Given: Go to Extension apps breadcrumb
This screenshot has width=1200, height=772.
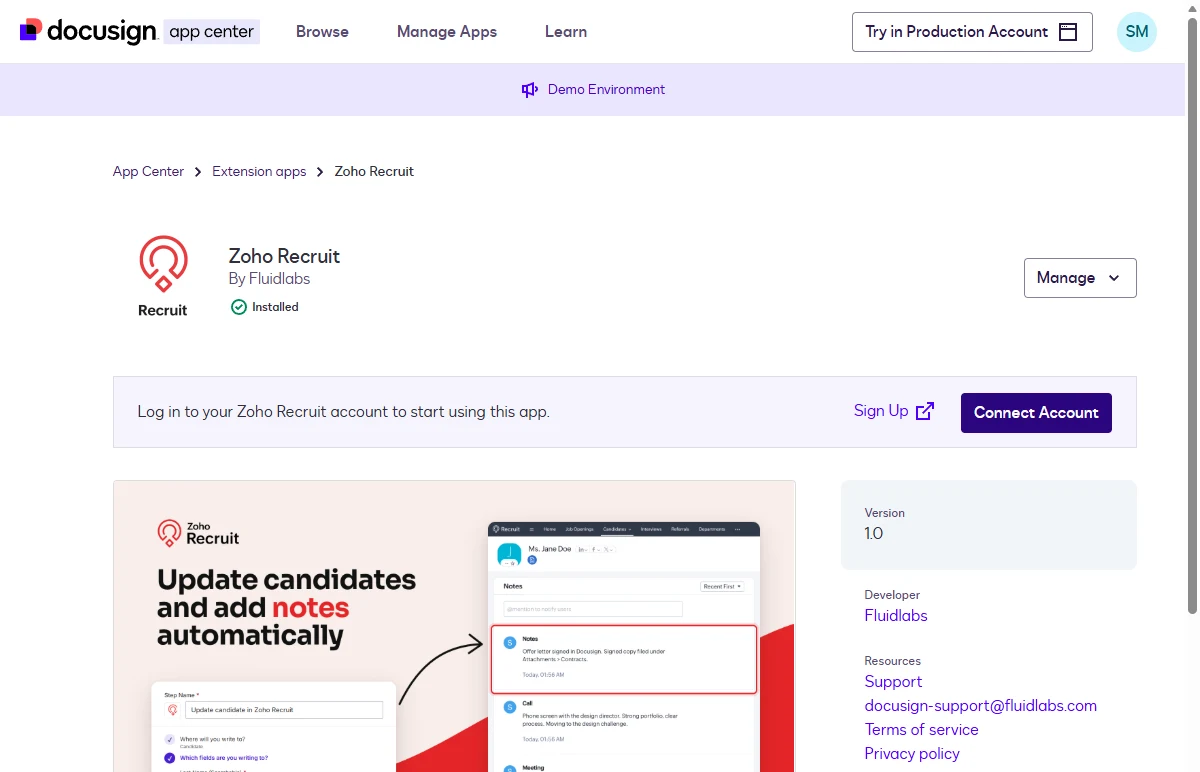Looking at the screenshot, I should 259,172.
